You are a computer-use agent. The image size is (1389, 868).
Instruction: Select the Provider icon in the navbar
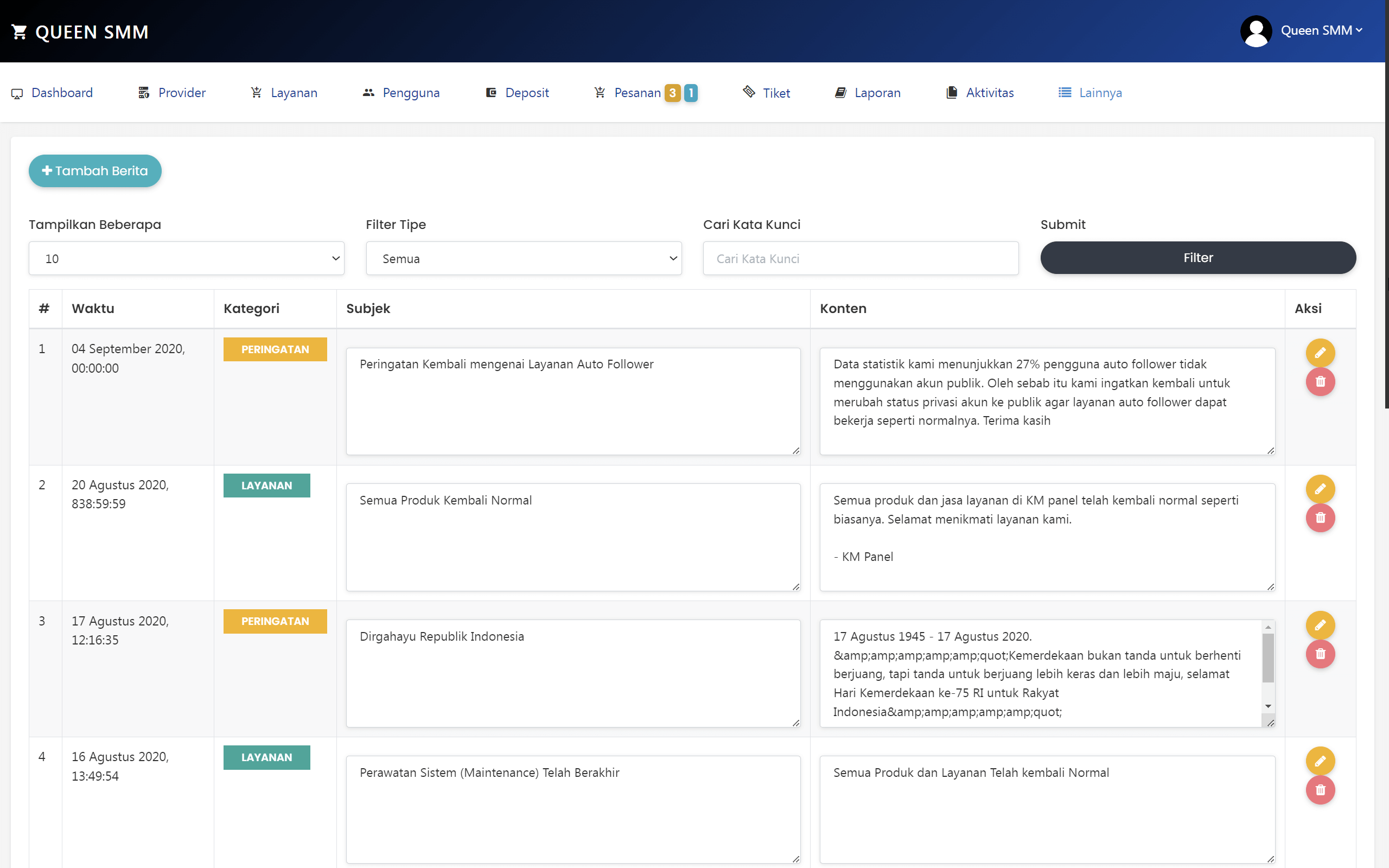tap(143, 92)
